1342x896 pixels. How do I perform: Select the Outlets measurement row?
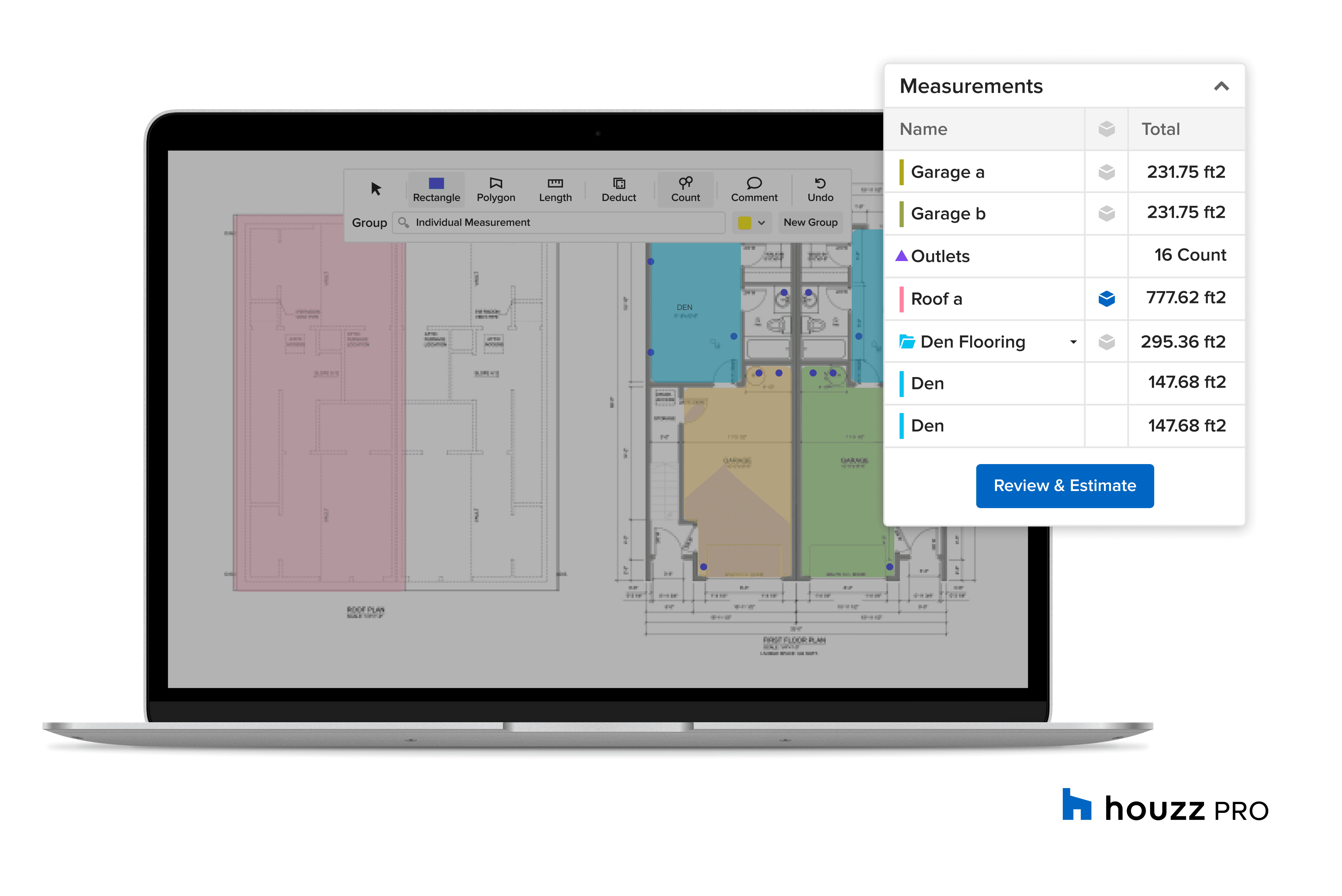[x=940, y=256]
